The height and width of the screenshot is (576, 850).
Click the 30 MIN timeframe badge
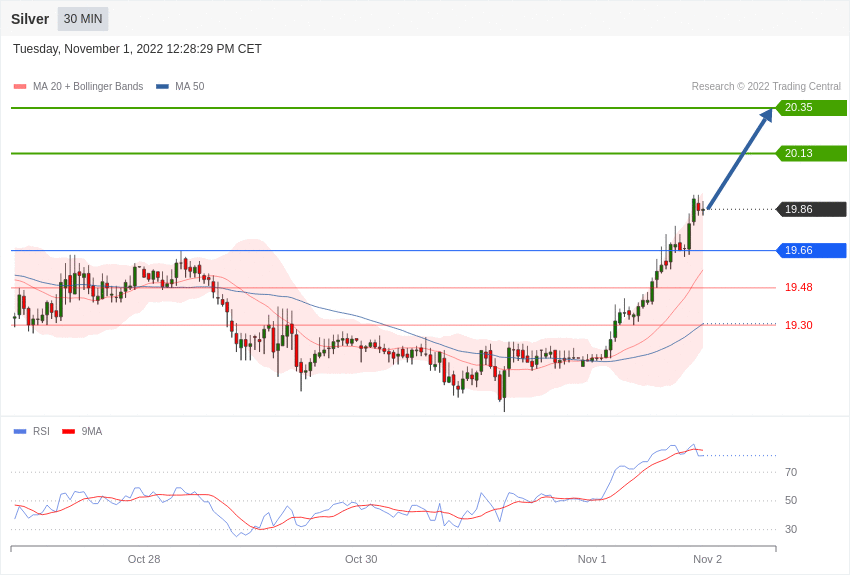tap(83, 19)
